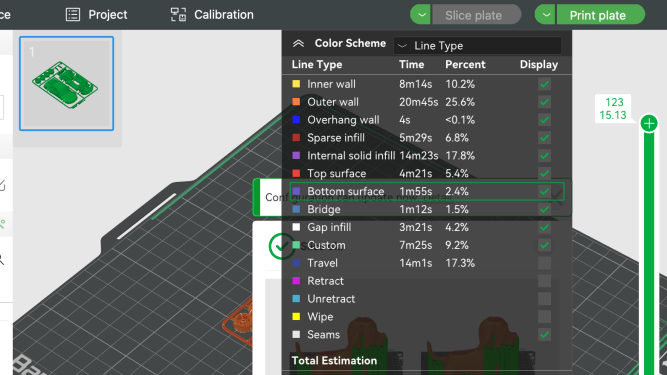Click the Time column header
This screenshot has width=667, height=375.
tap(411, 65)
